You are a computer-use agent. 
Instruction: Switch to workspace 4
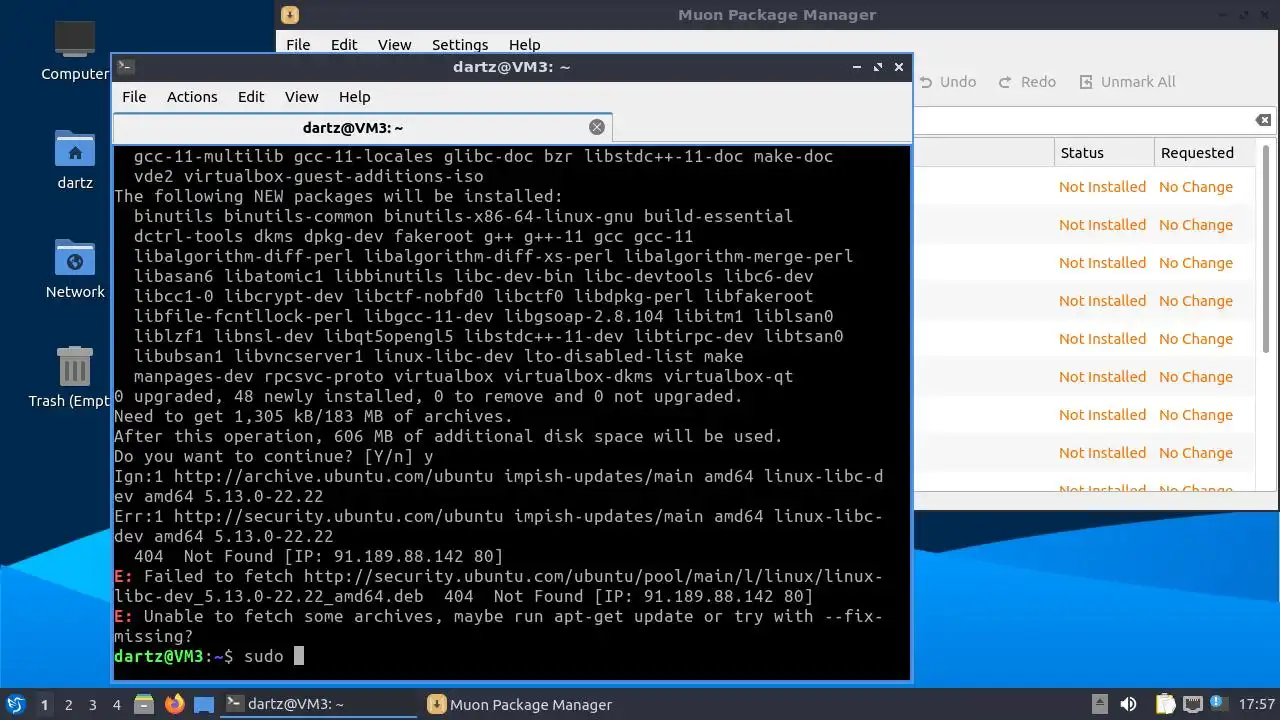click(x=117, y=704)
